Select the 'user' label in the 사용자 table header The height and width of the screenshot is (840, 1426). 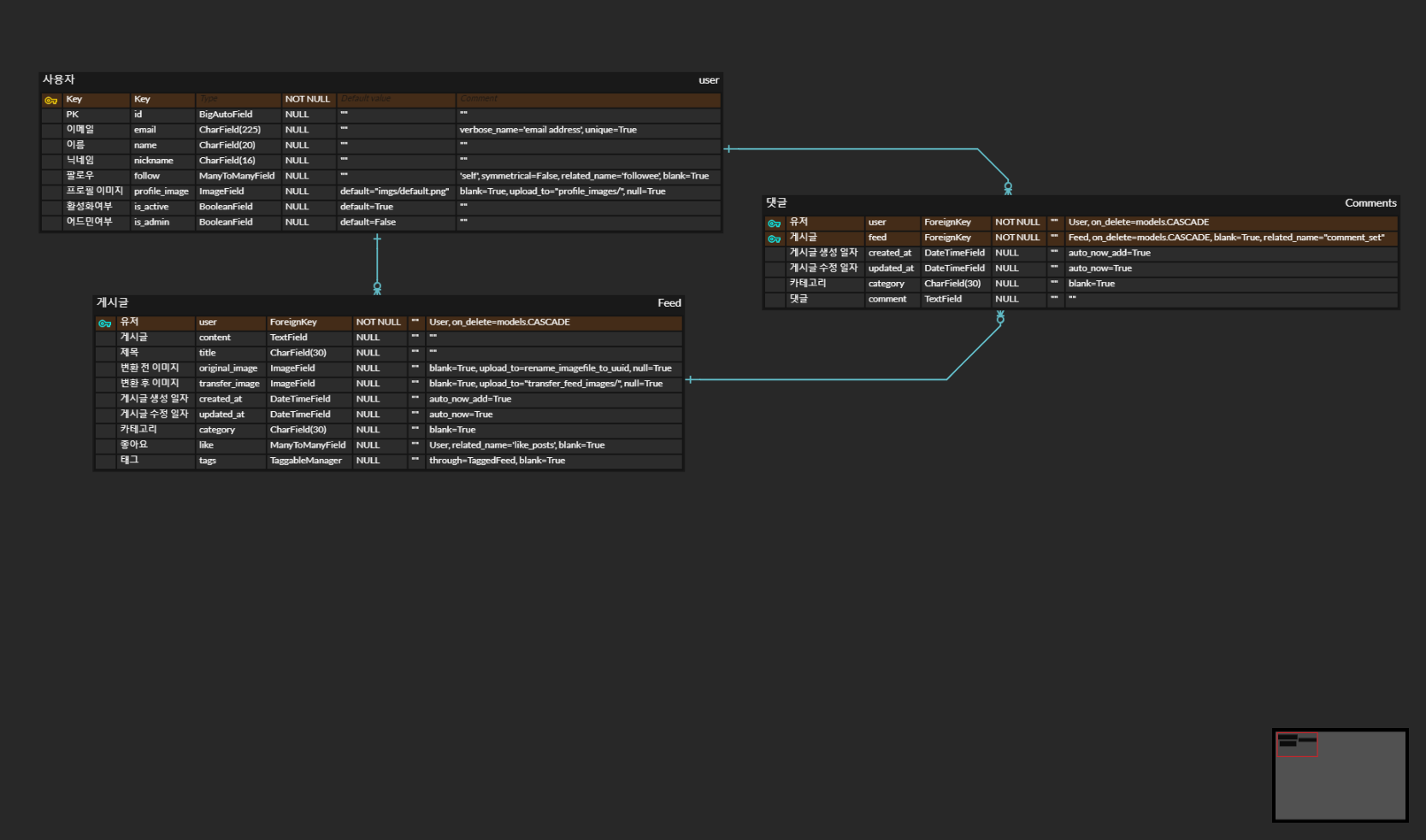pyautogui.click(x=708, y=79)
